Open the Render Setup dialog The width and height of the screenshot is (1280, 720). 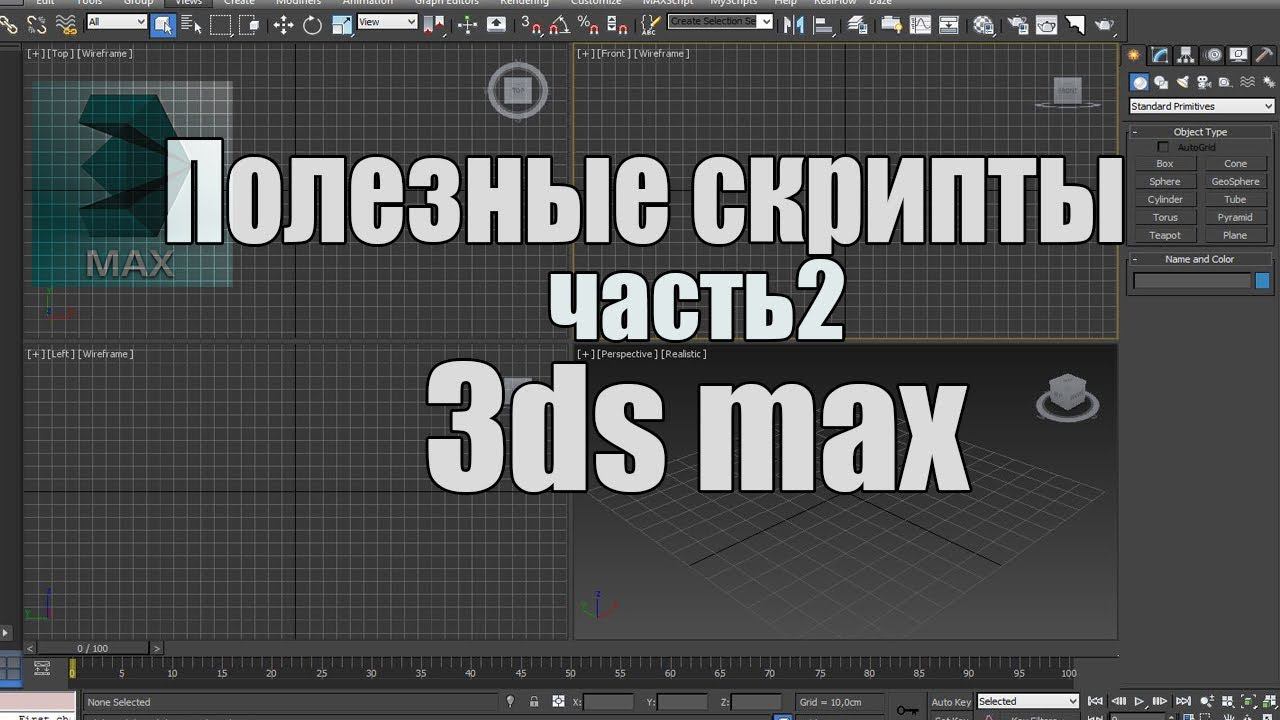[x=1016, y=23]
